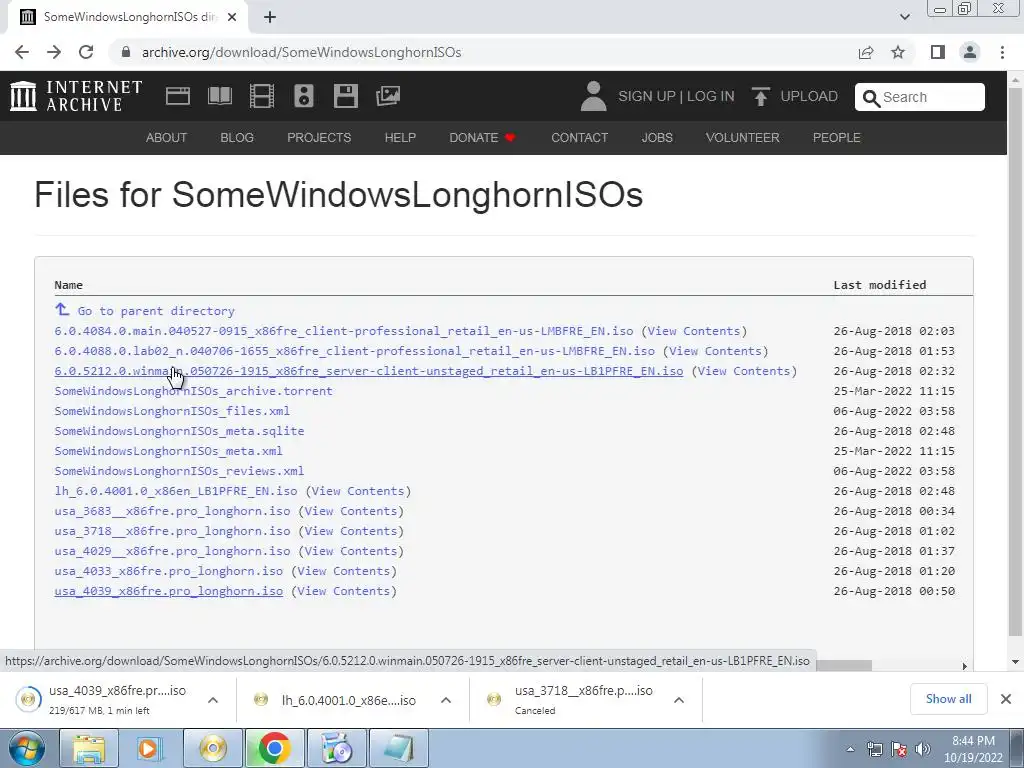Open the PEOPLE menu item
Image resolution: width=1024 pixels, height=768 pixels.
pyautogui.click(x=837, y=138)
